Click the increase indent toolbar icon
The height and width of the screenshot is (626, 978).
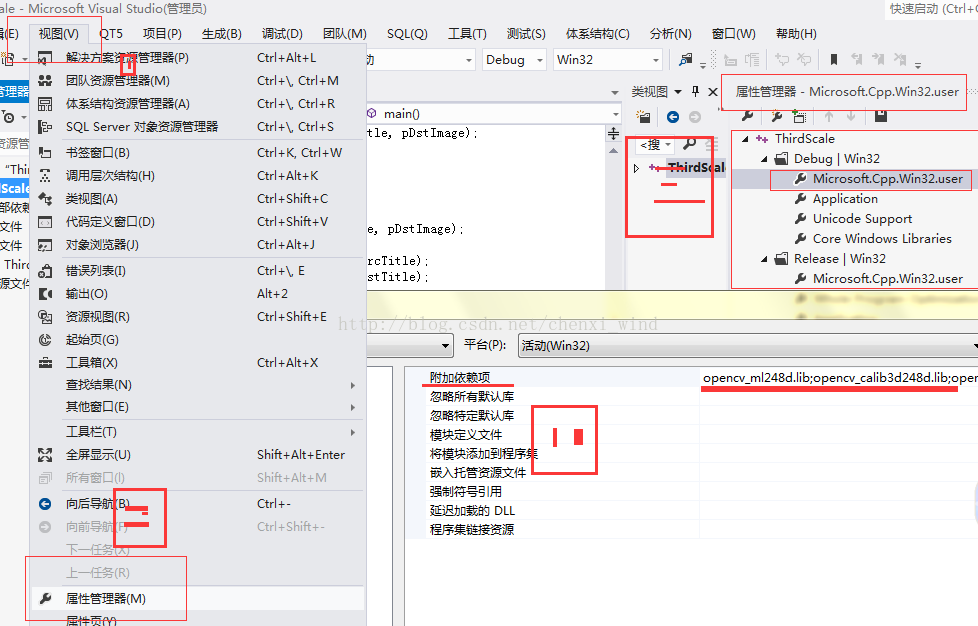coord(753,60)
